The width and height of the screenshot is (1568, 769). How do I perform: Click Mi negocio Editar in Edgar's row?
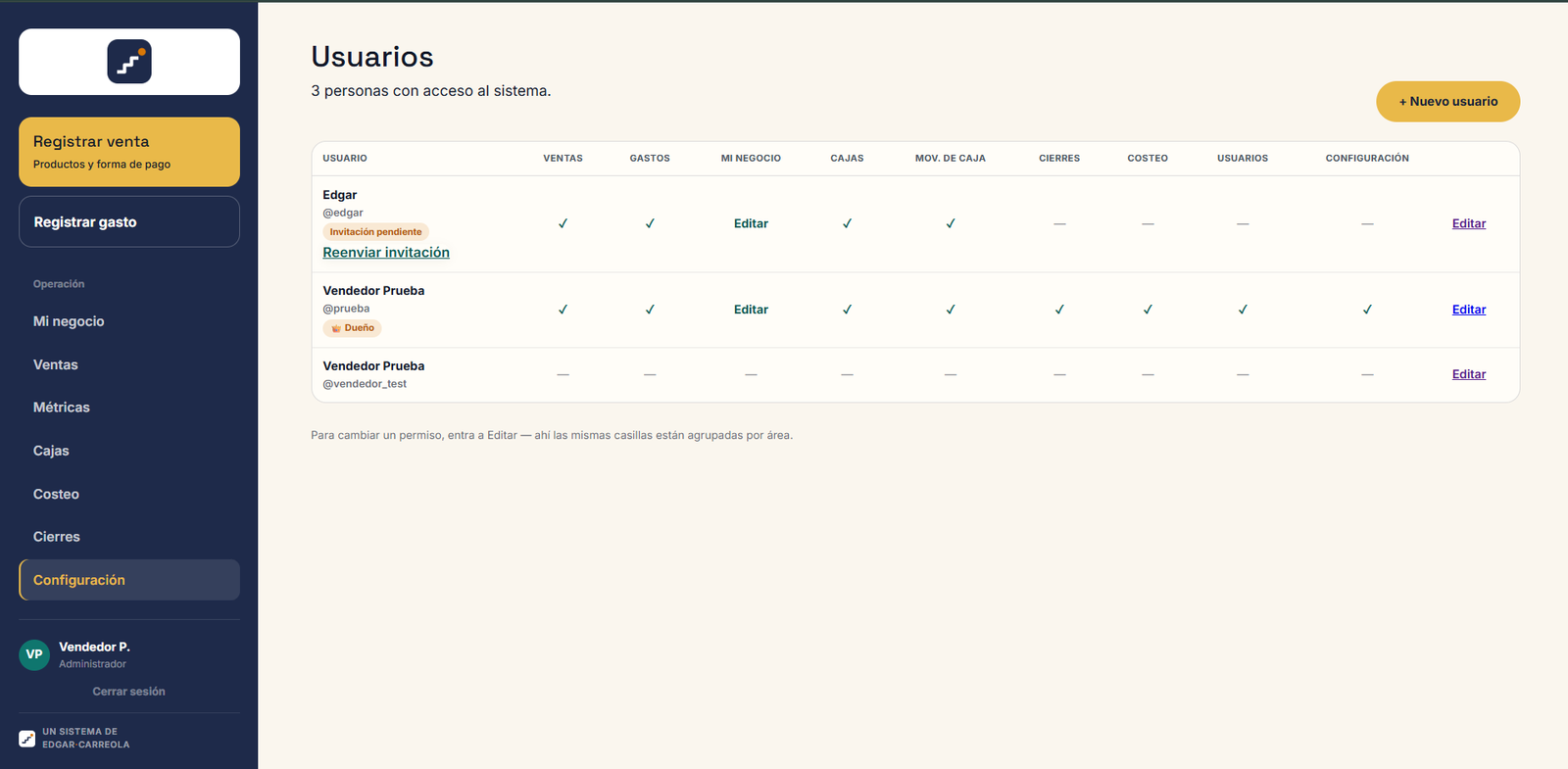(751, 223)
